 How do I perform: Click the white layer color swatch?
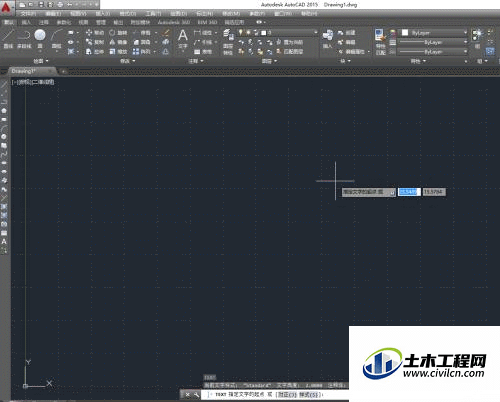[264, 33]
